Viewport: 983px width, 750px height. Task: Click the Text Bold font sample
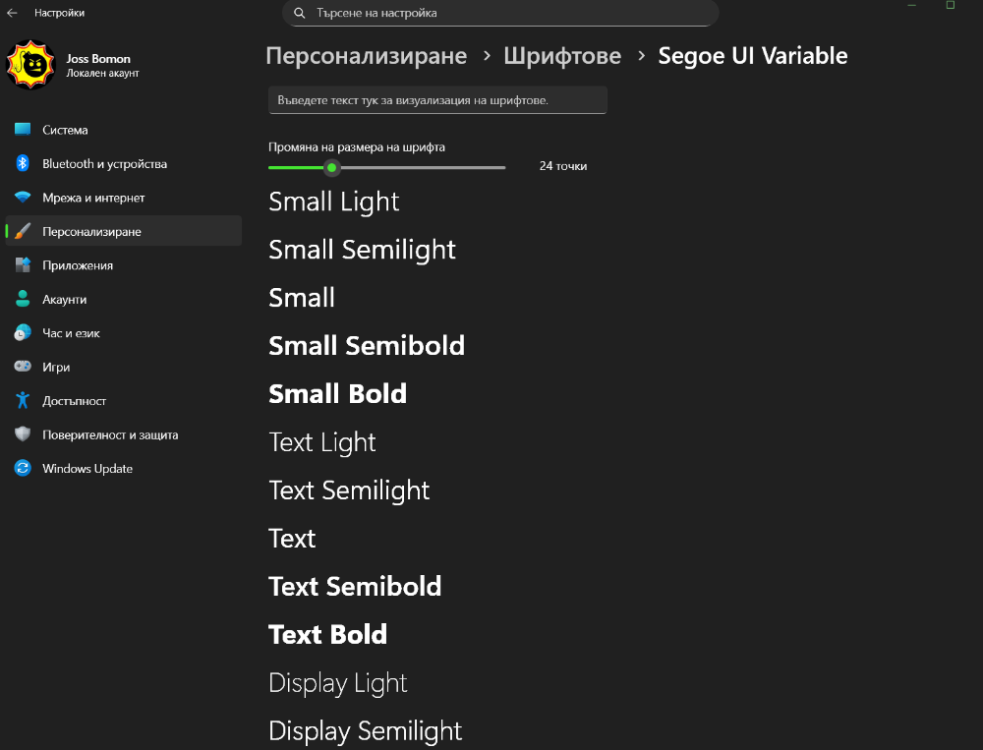[328, 635]
